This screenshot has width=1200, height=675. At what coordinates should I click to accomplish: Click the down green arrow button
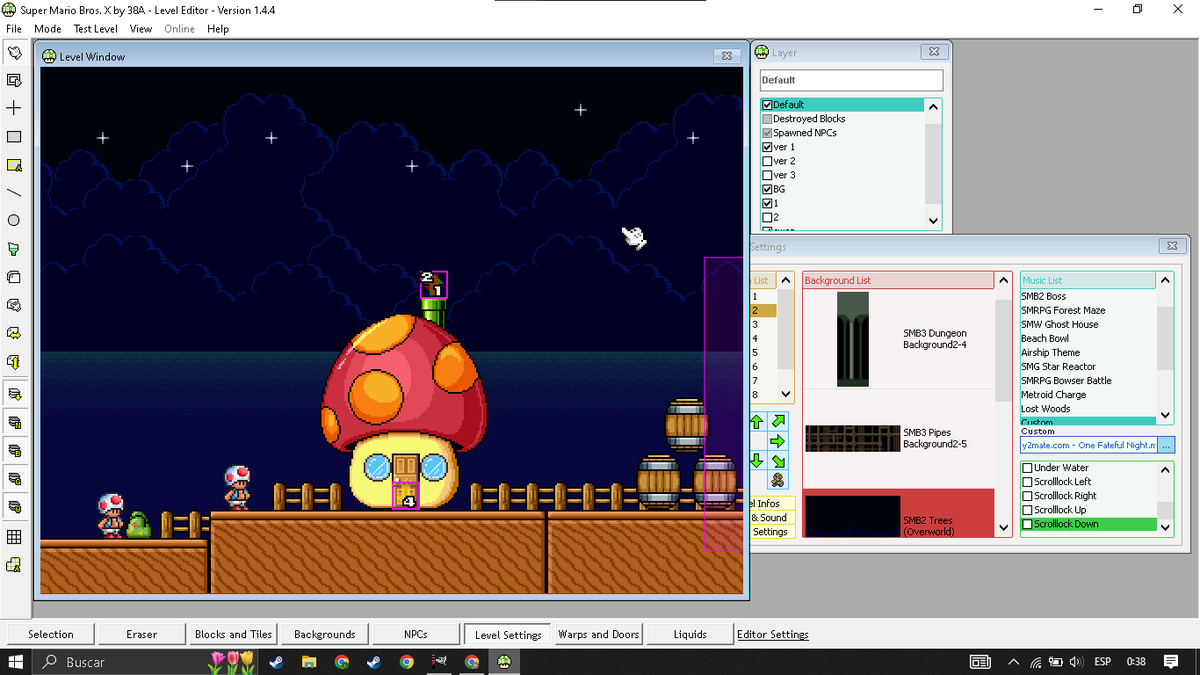757,461
